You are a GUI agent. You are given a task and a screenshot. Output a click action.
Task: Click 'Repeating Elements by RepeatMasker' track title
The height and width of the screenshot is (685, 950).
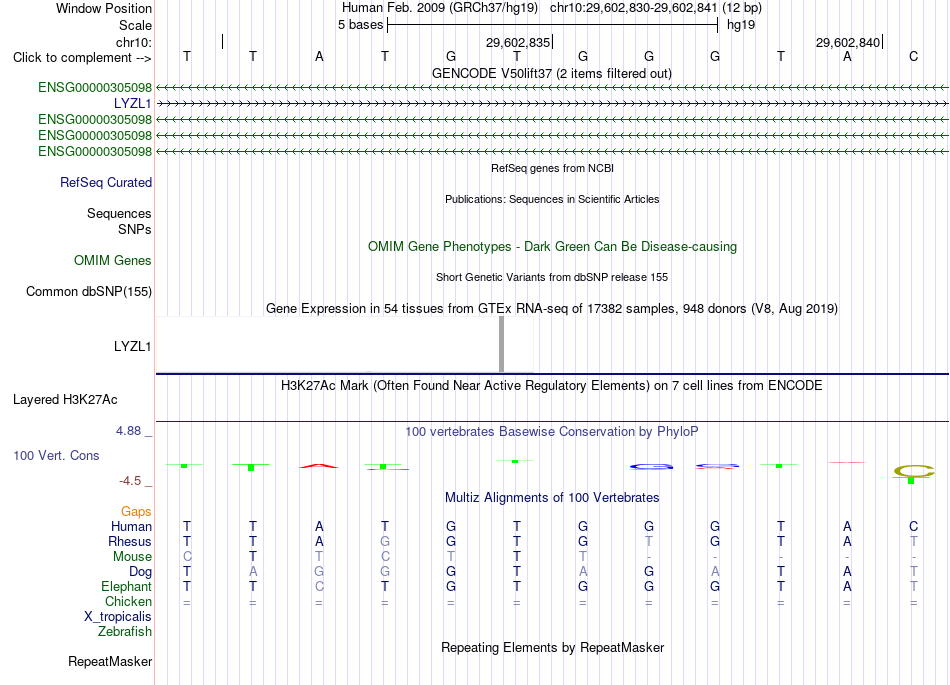[x=552, y=647]
